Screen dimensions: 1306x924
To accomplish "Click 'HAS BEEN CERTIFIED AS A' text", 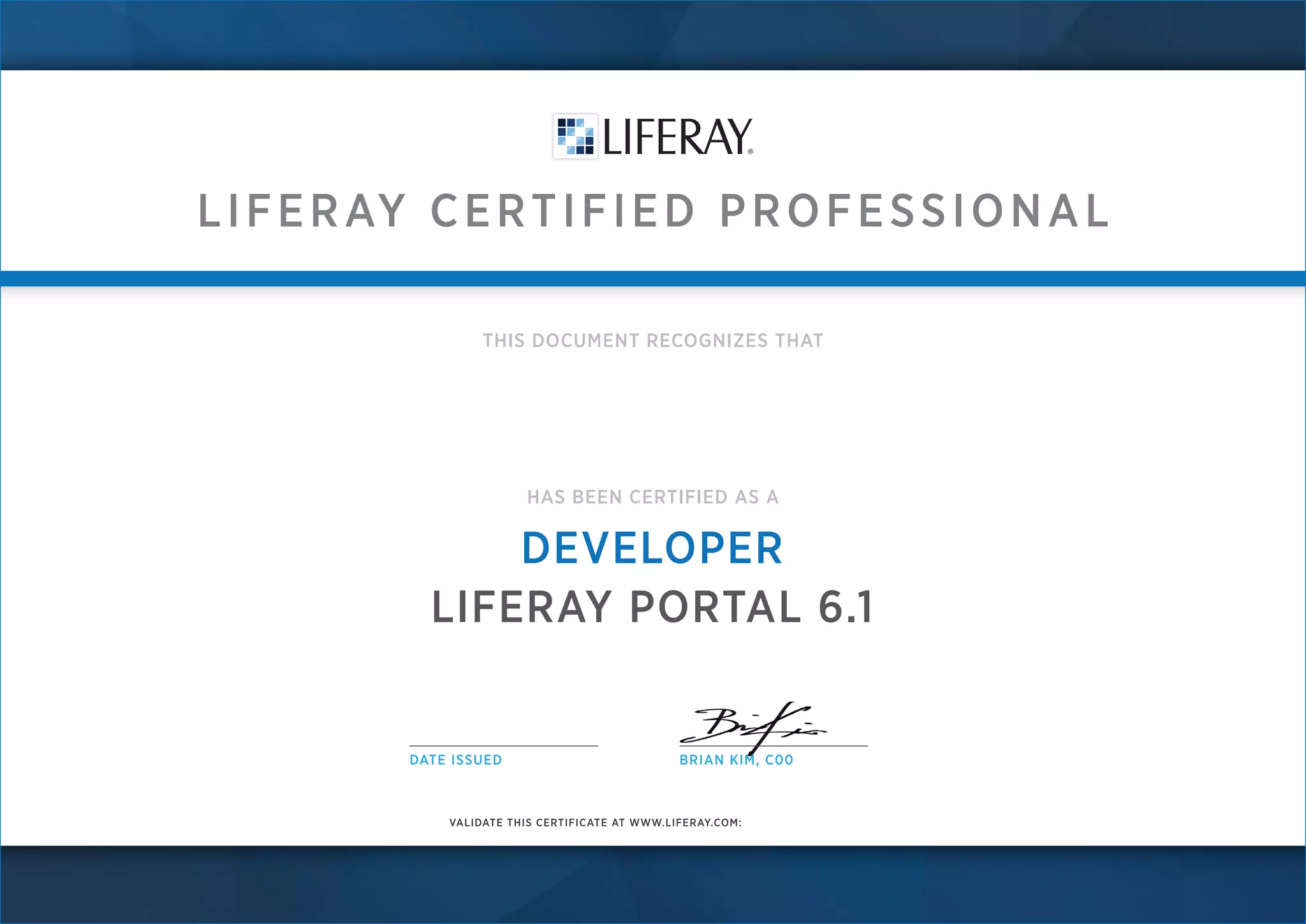I will click(653, 497).
